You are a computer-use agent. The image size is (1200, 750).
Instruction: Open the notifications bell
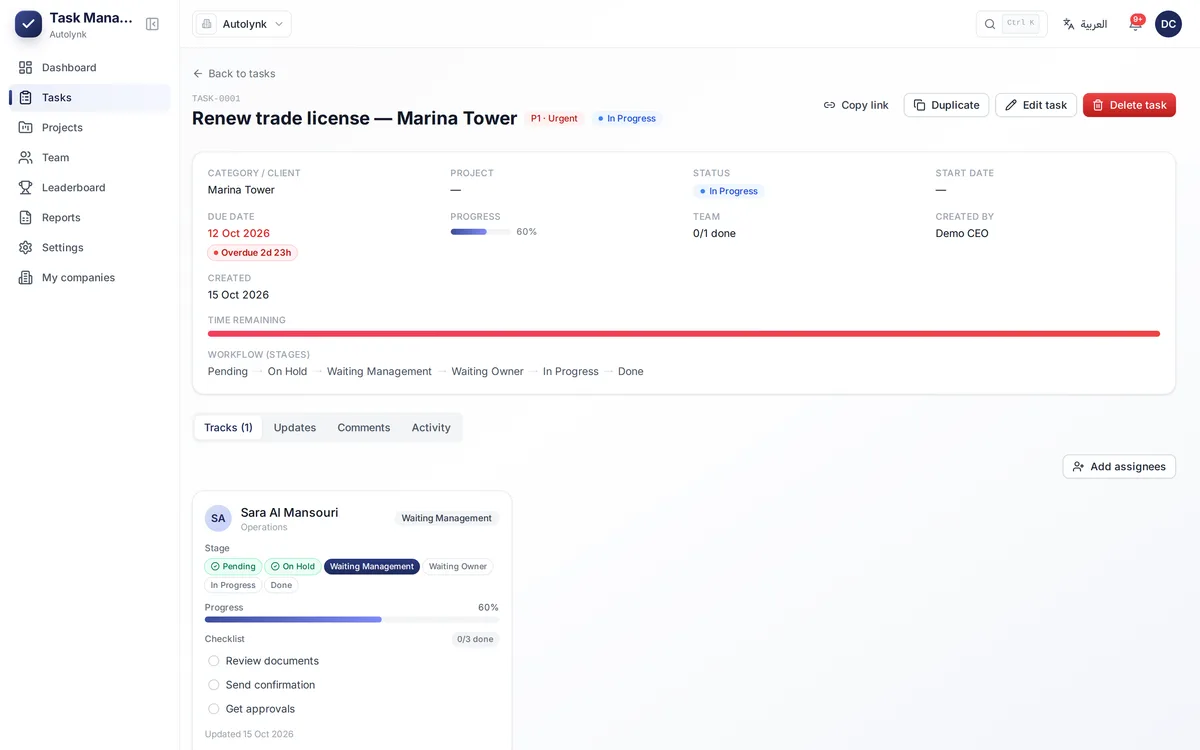point(1135,24)
